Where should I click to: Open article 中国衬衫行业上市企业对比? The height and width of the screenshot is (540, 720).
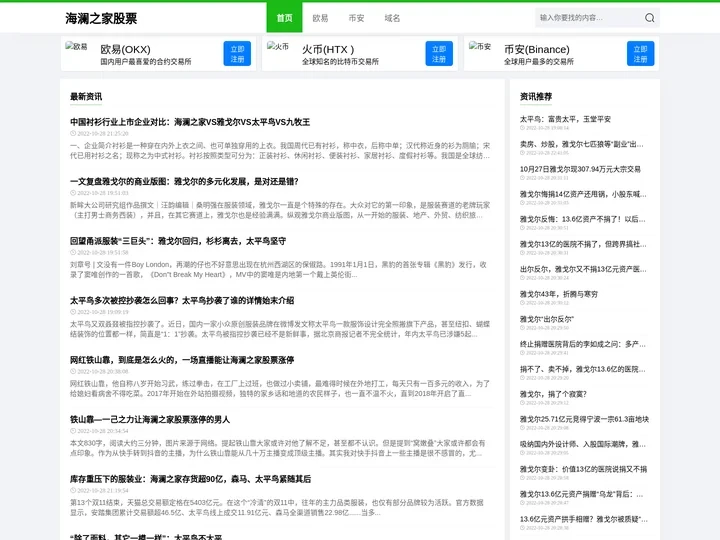coord(190,122)
